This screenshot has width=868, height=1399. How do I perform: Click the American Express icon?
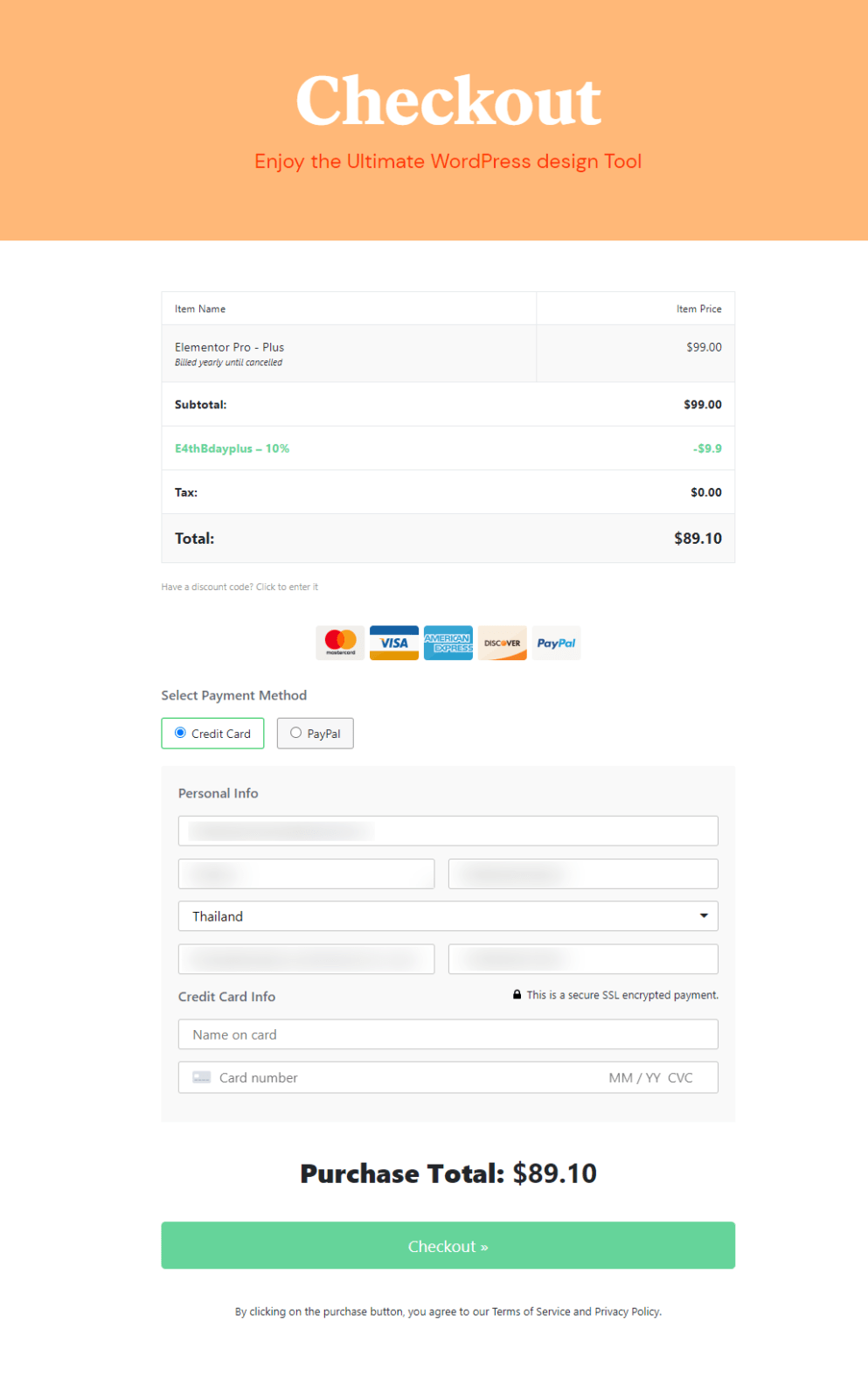[448, 643]
